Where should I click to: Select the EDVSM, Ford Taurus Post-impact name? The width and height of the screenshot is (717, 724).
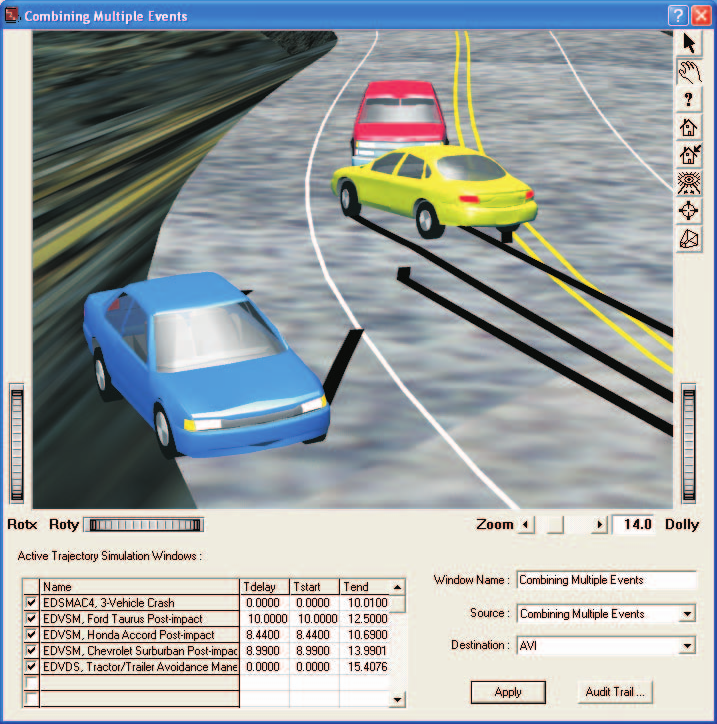pyautogui.click(x=139, y=619)
